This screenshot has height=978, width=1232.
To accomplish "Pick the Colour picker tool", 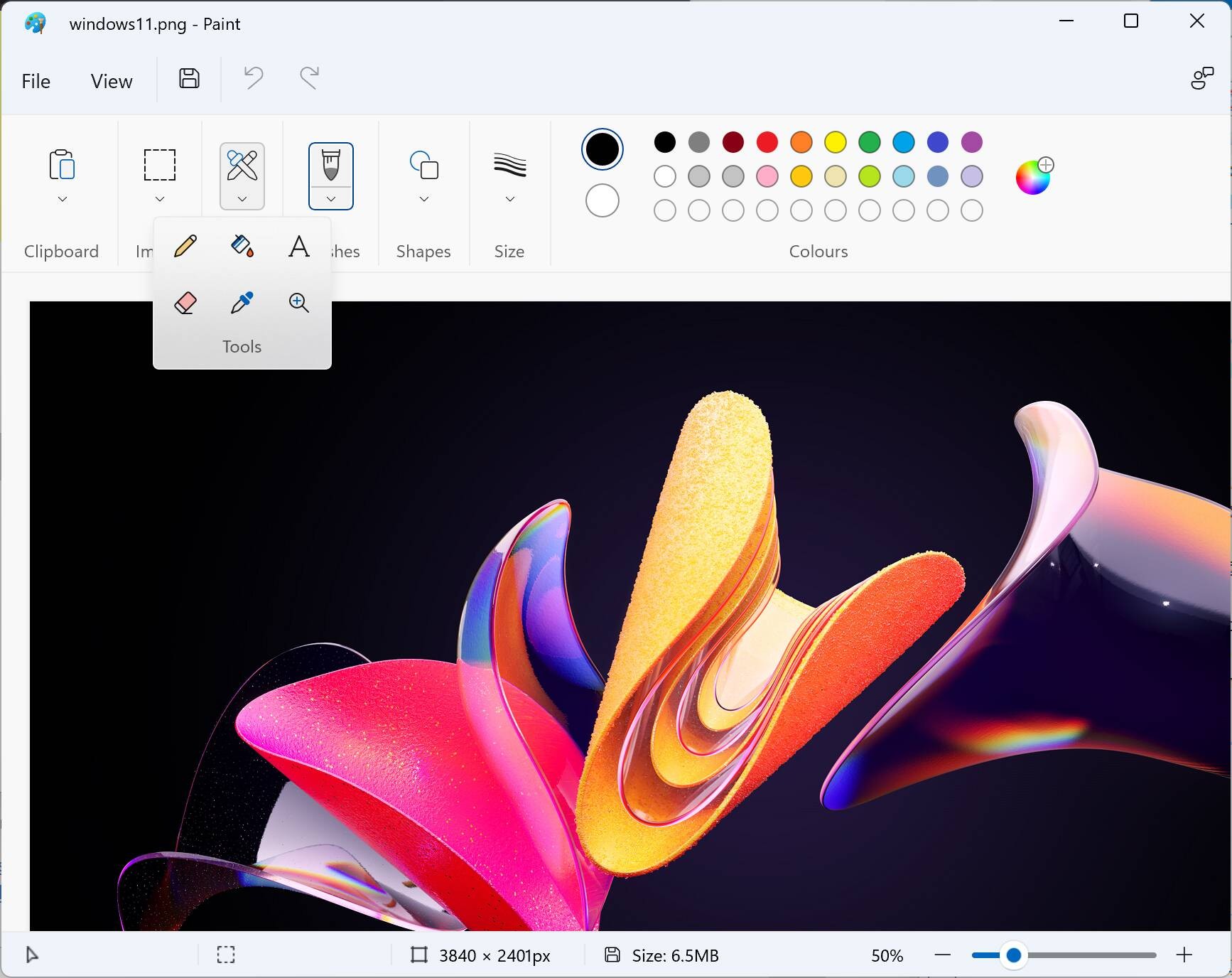I will pyautogui.click(x=242, y=303).
